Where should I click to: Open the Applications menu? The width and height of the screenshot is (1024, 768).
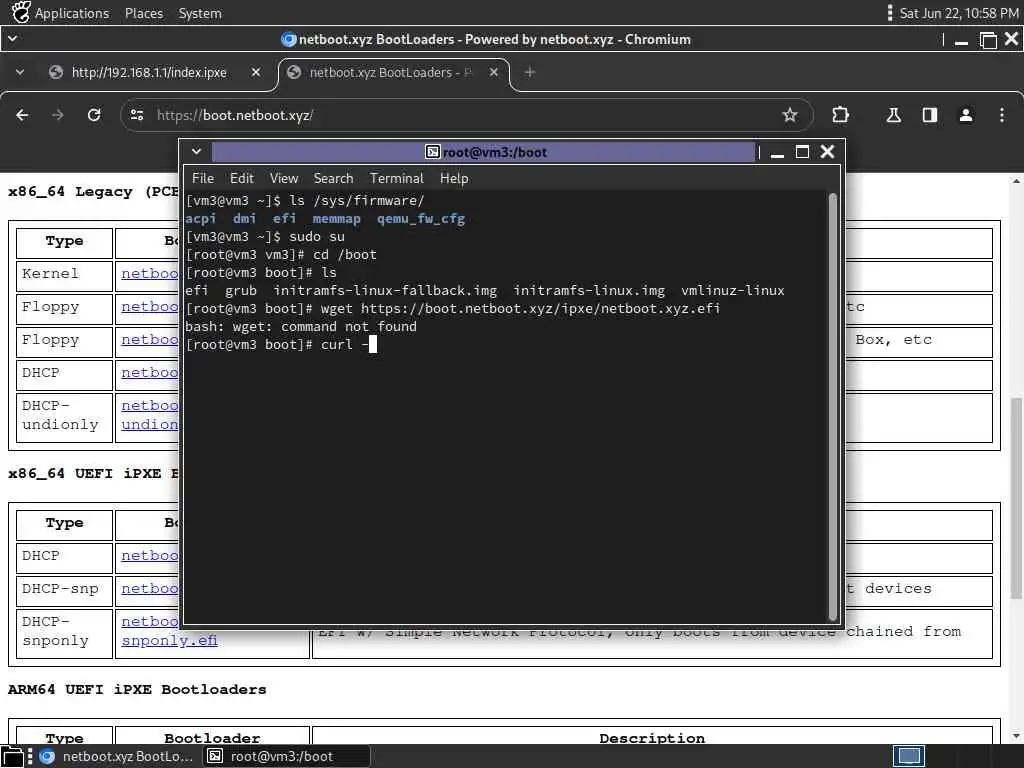coord(72,13)
